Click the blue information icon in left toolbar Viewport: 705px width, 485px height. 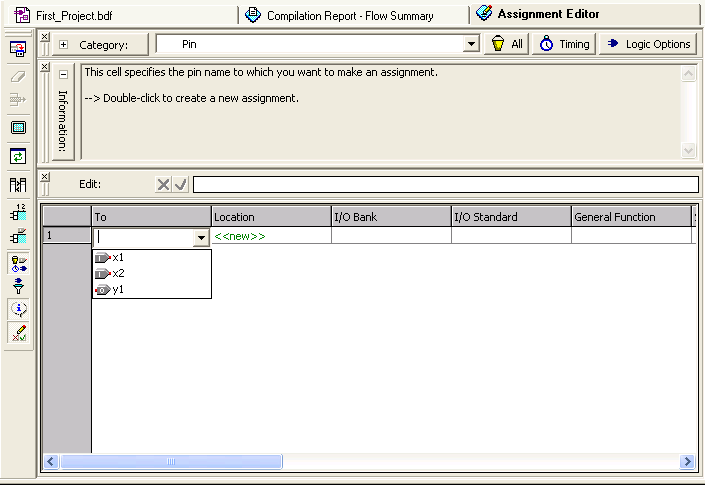coord(18,310)
